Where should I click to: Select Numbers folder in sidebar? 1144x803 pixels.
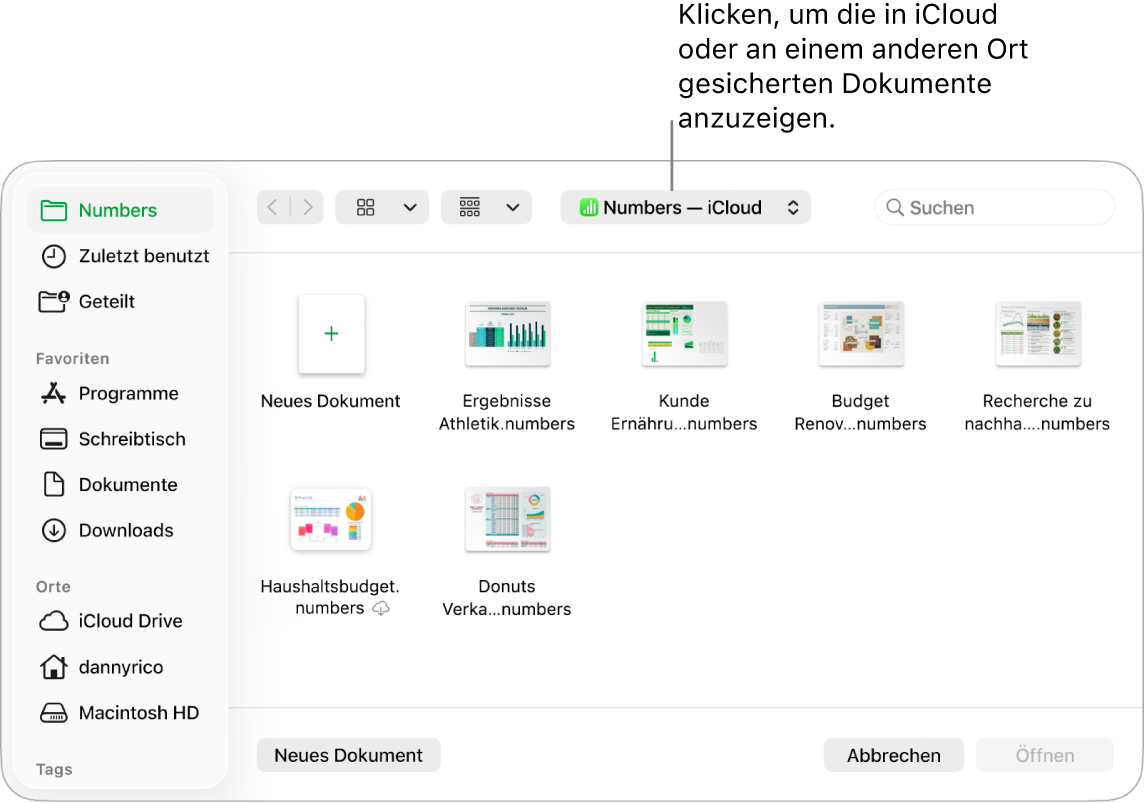click(x=120, y=210)
